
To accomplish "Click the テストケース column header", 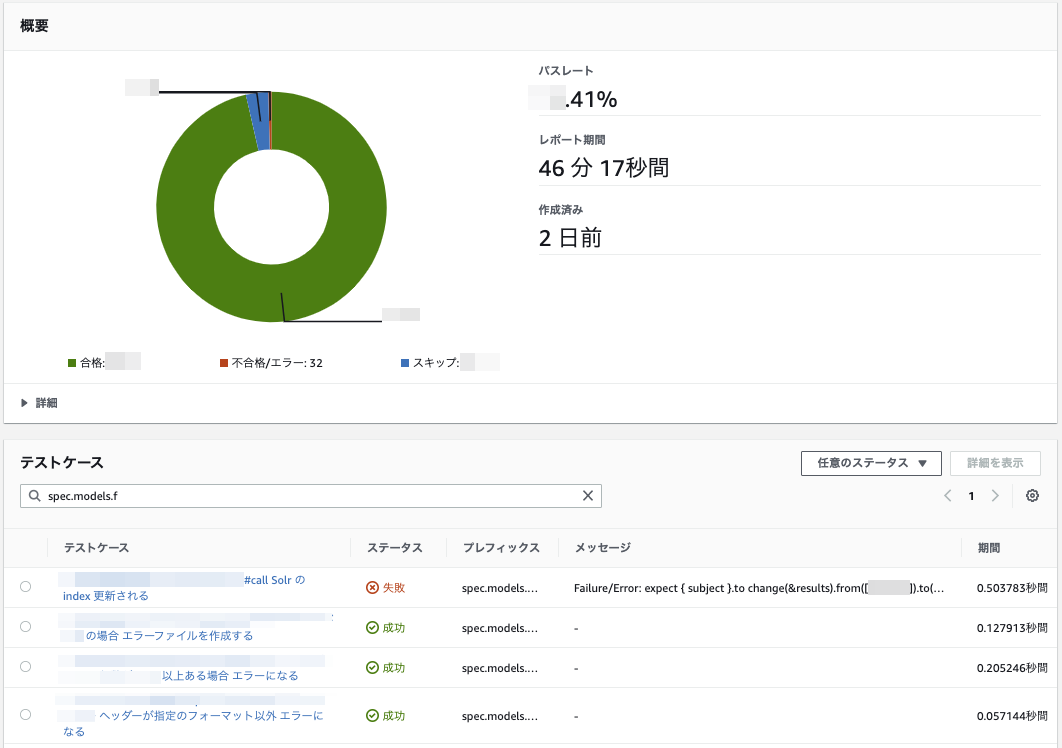I will click(96, 547).
